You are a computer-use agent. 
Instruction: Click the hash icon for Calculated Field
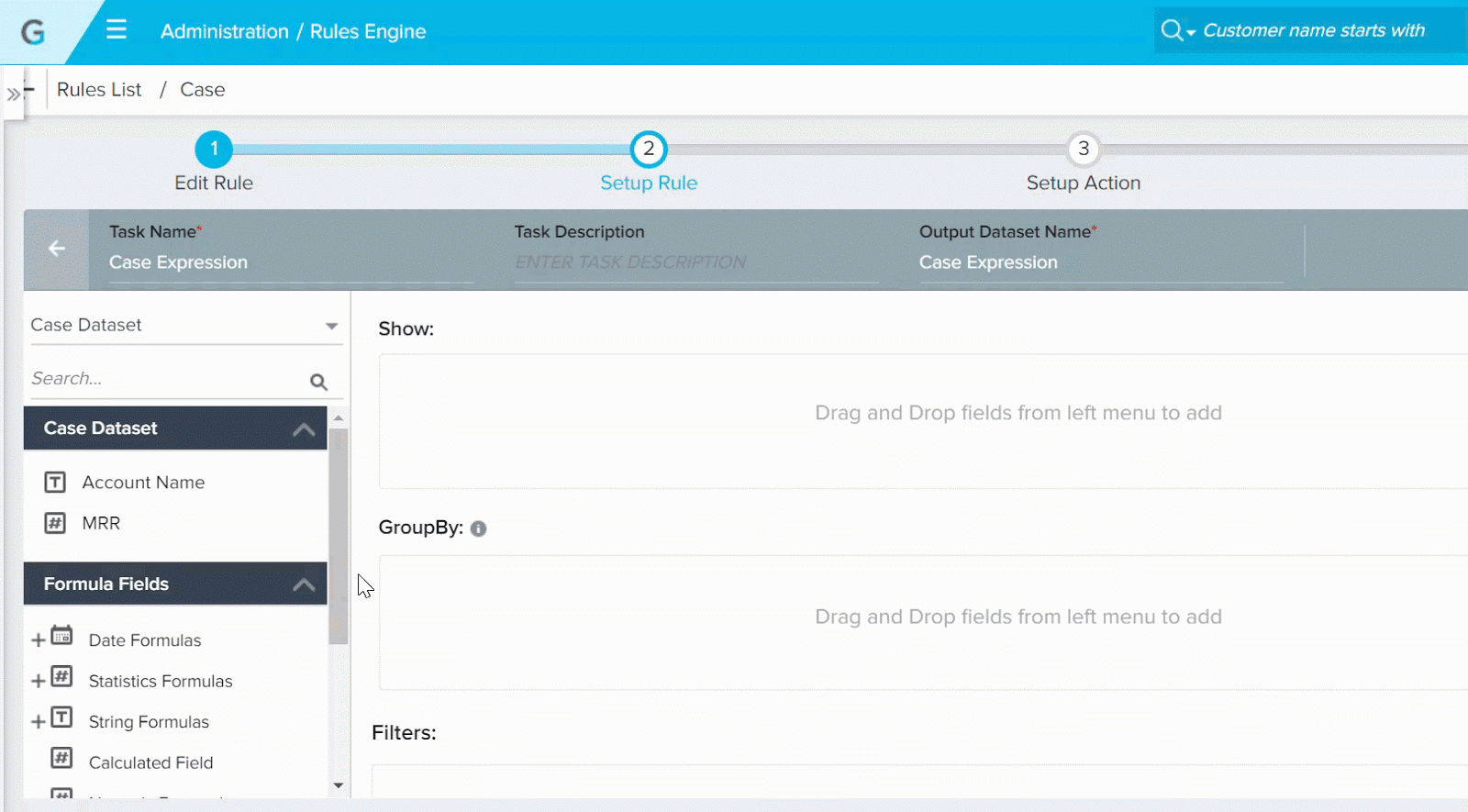61,758
